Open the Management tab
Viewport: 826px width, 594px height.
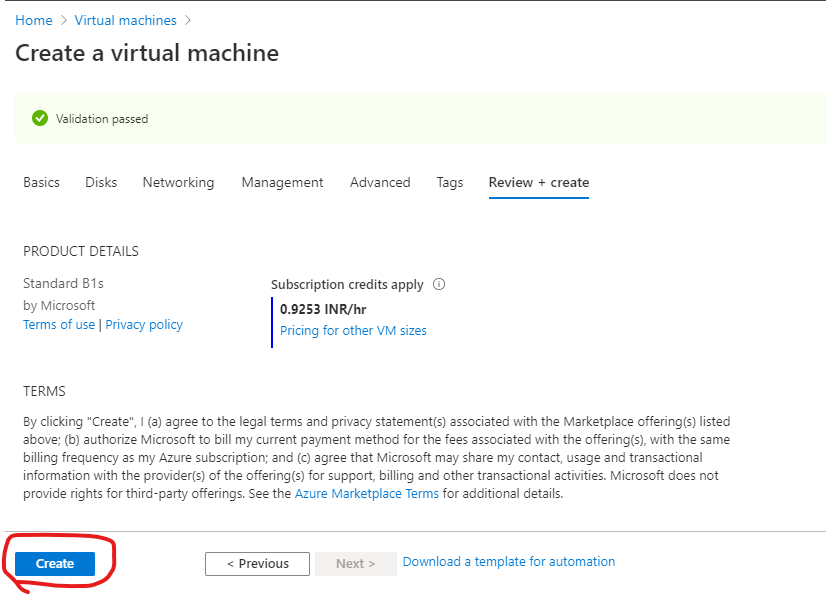tap(282, 182)
